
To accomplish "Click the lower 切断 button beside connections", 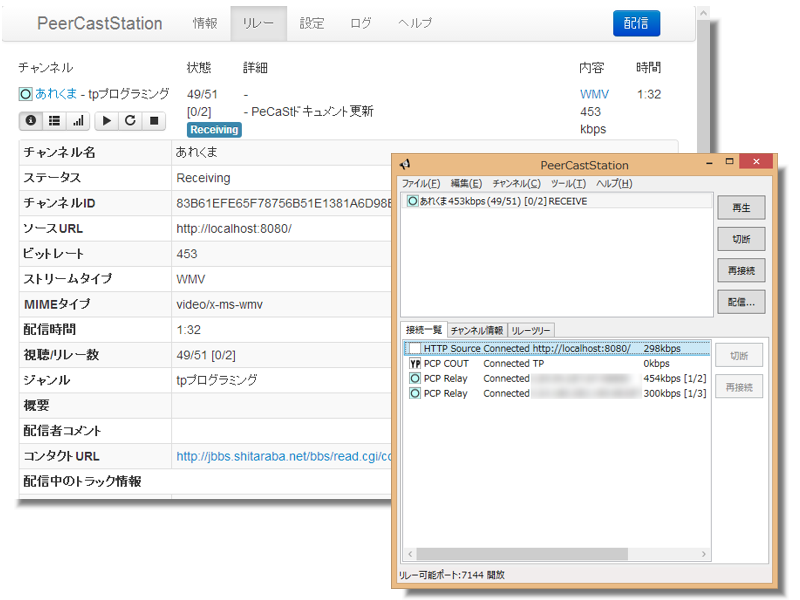I will point(739,356).
